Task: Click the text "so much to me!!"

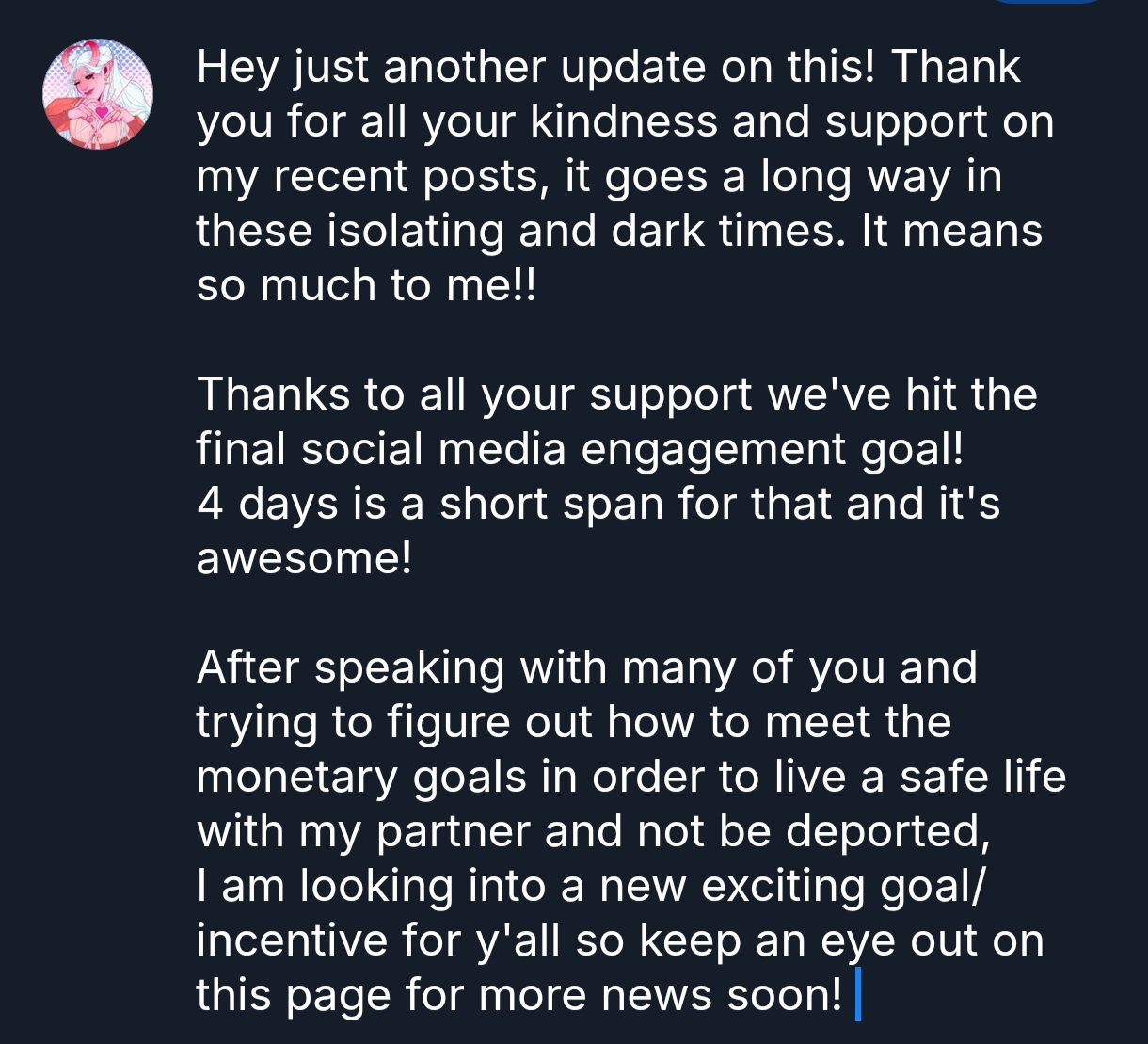Action: tap(364, 286)
